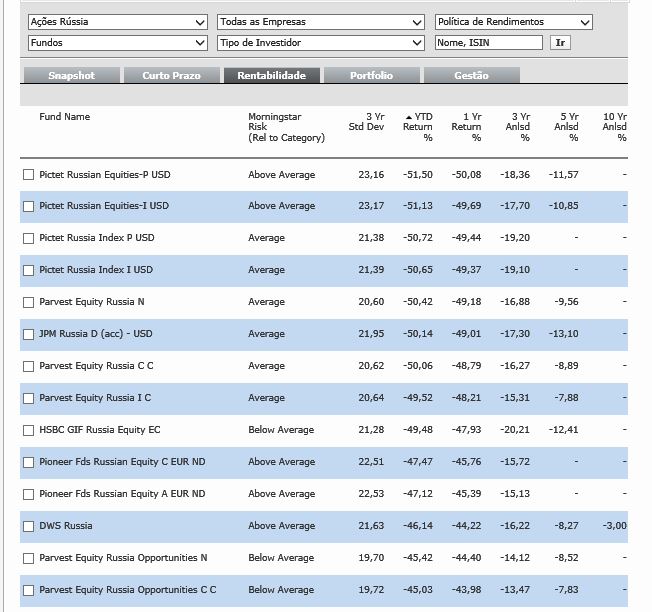Tick checkbox for Pictet Russian Equities-P USD

[x=28, y=175]
